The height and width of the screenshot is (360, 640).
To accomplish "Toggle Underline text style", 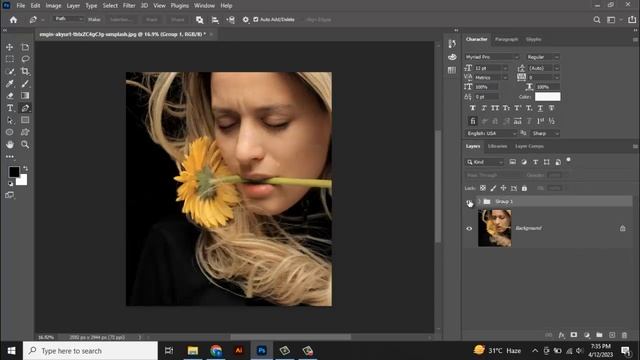I will [540, 108].
